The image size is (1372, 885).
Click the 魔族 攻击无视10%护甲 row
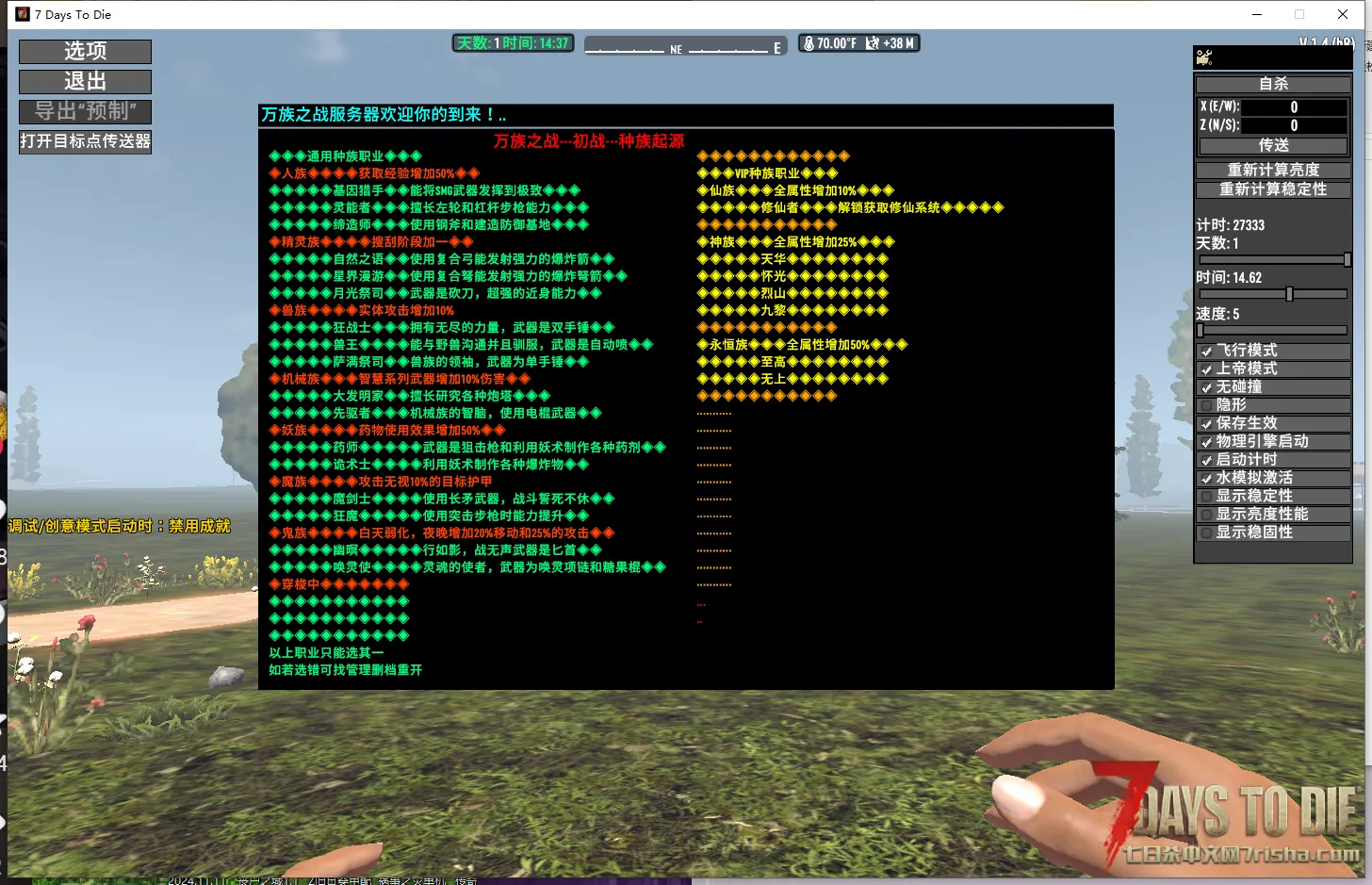[381, 482]
